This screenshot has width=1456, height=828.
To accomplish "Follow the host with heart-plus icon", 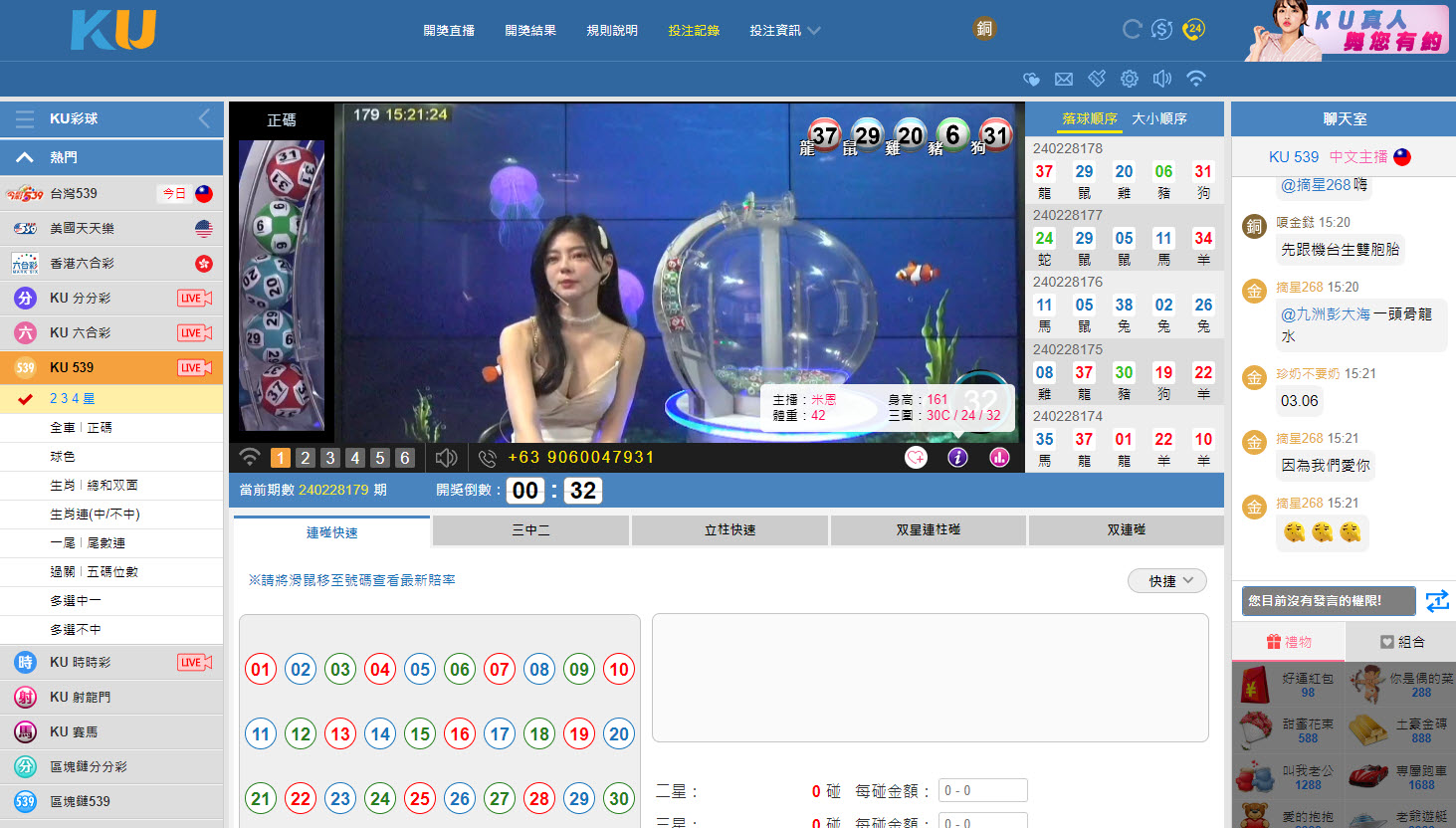I will 916,457.
